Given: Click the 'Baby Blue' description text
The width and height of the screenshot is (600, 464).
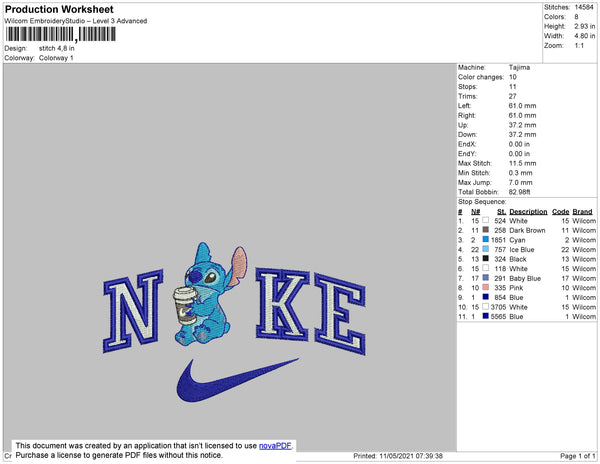Looking at the screenshot, I should pos(525,278).
